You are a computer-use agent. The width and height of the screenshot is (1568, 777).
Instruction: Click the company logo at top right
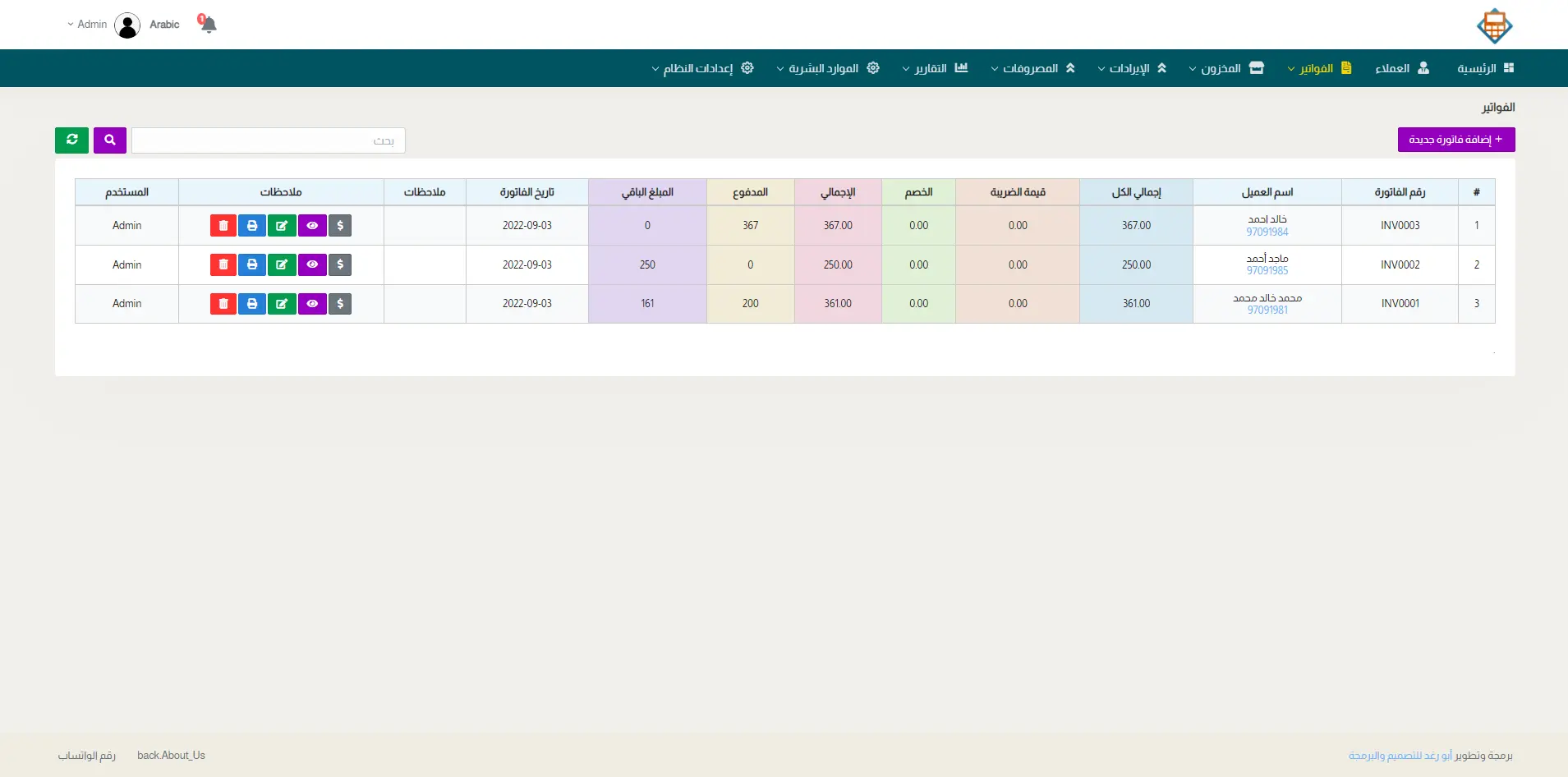(x=1494, y=26)
